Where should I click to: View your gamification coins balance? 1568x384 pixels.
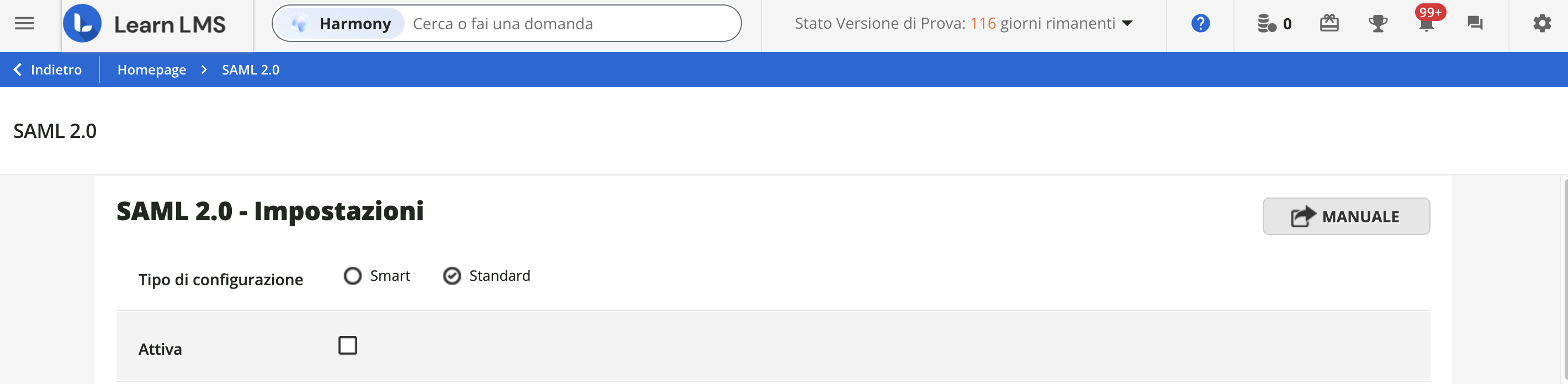coord(1273,24)
